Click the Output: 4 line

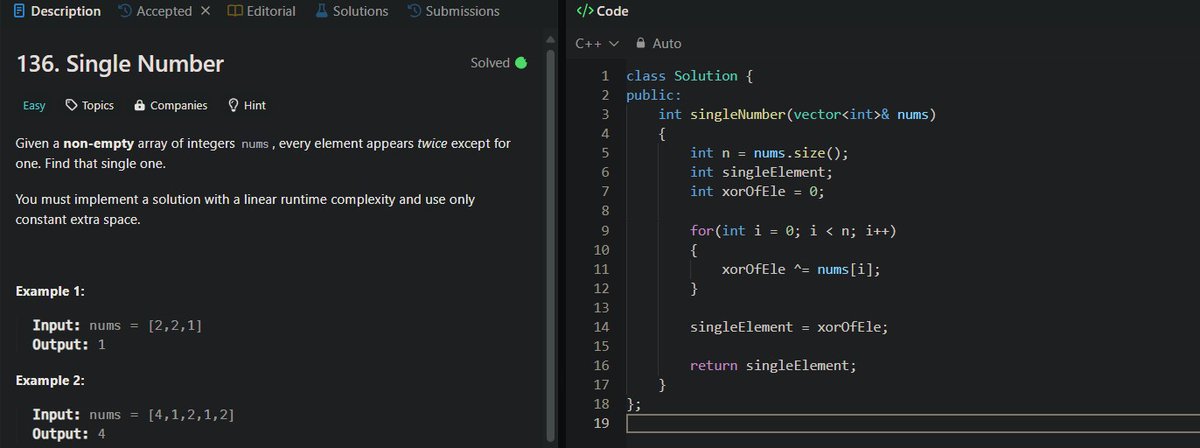click(69, 434)
